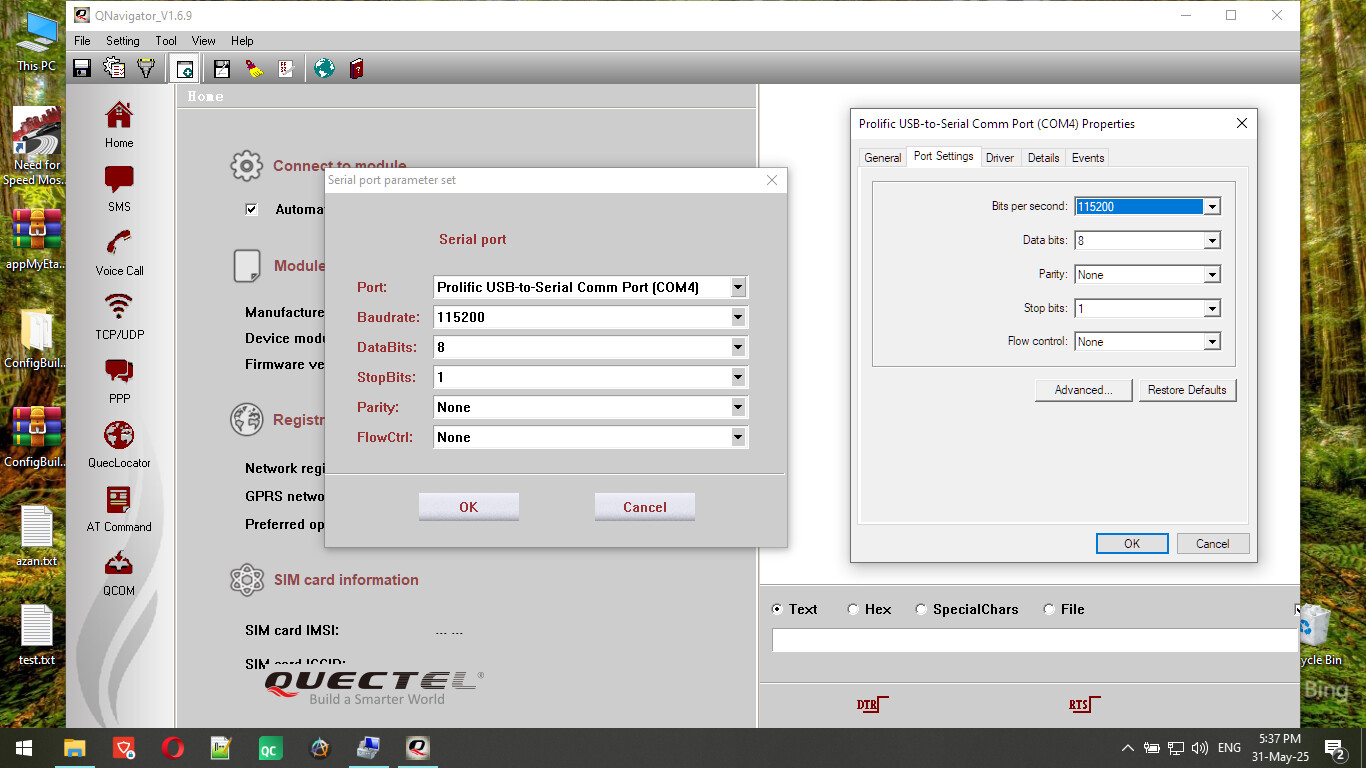
Task: Switch to the Driver tab
Action: (x=1000, y=158)
